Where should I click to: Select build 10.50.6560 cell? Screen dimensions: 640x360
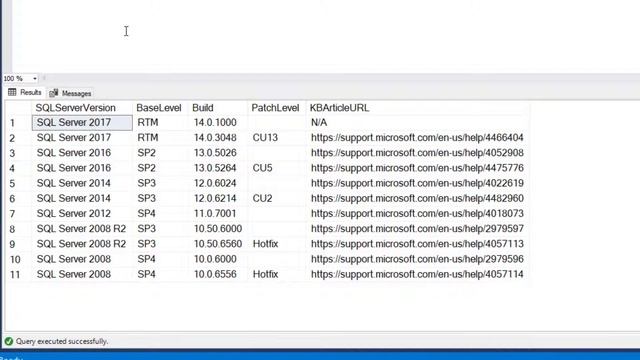coord(218,244)
